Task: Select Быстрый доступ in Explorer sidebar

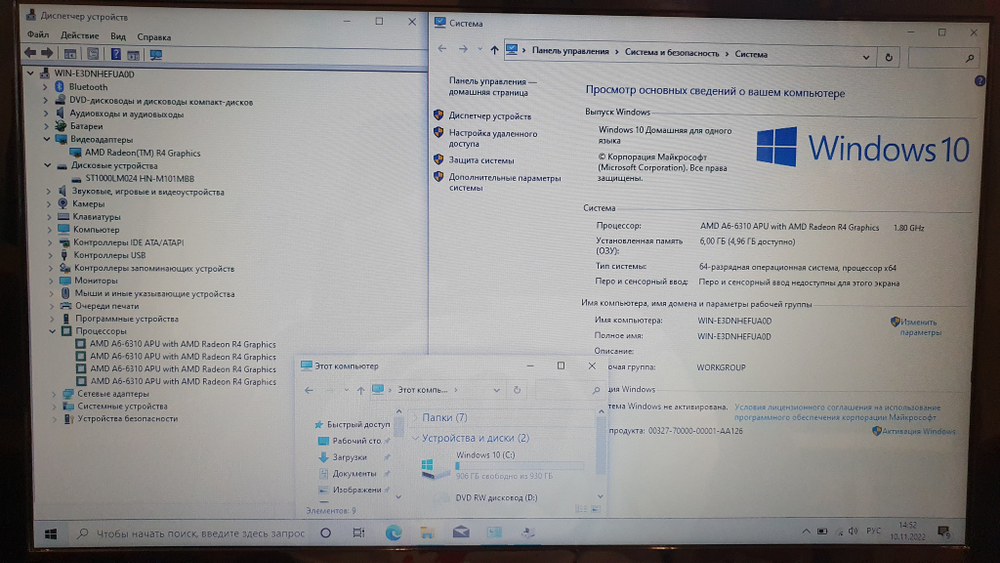Action: pyautogui.click(x=358, y=425)
